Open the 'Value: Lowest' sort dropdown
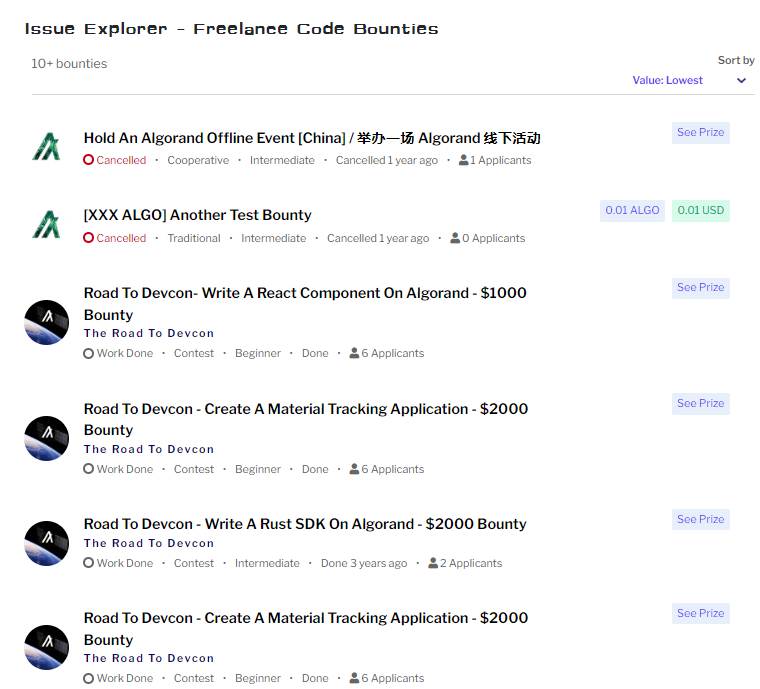The image size is (760, 689). [x=668, y=80]
